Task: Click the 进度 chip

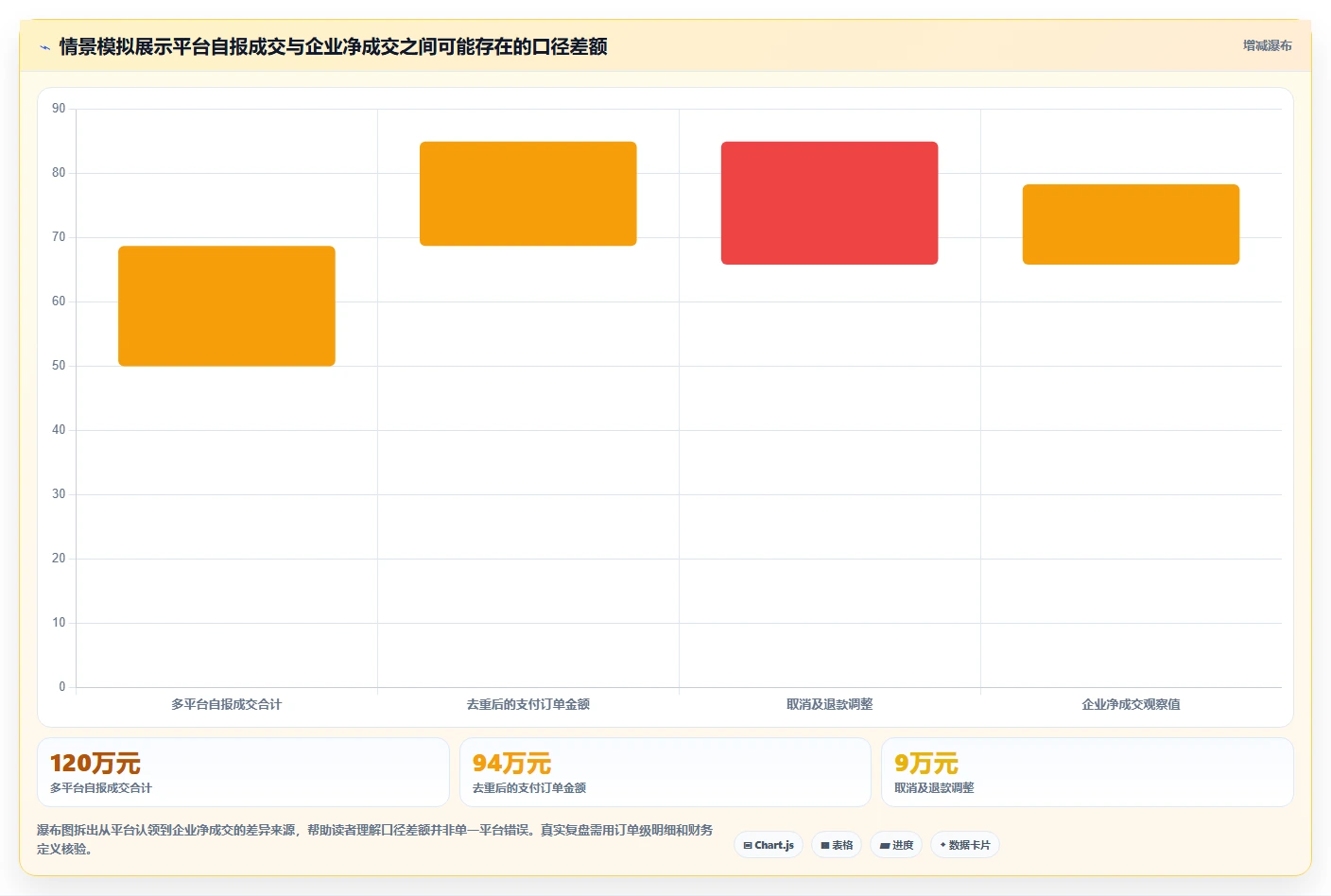Action: pos(896,845)
